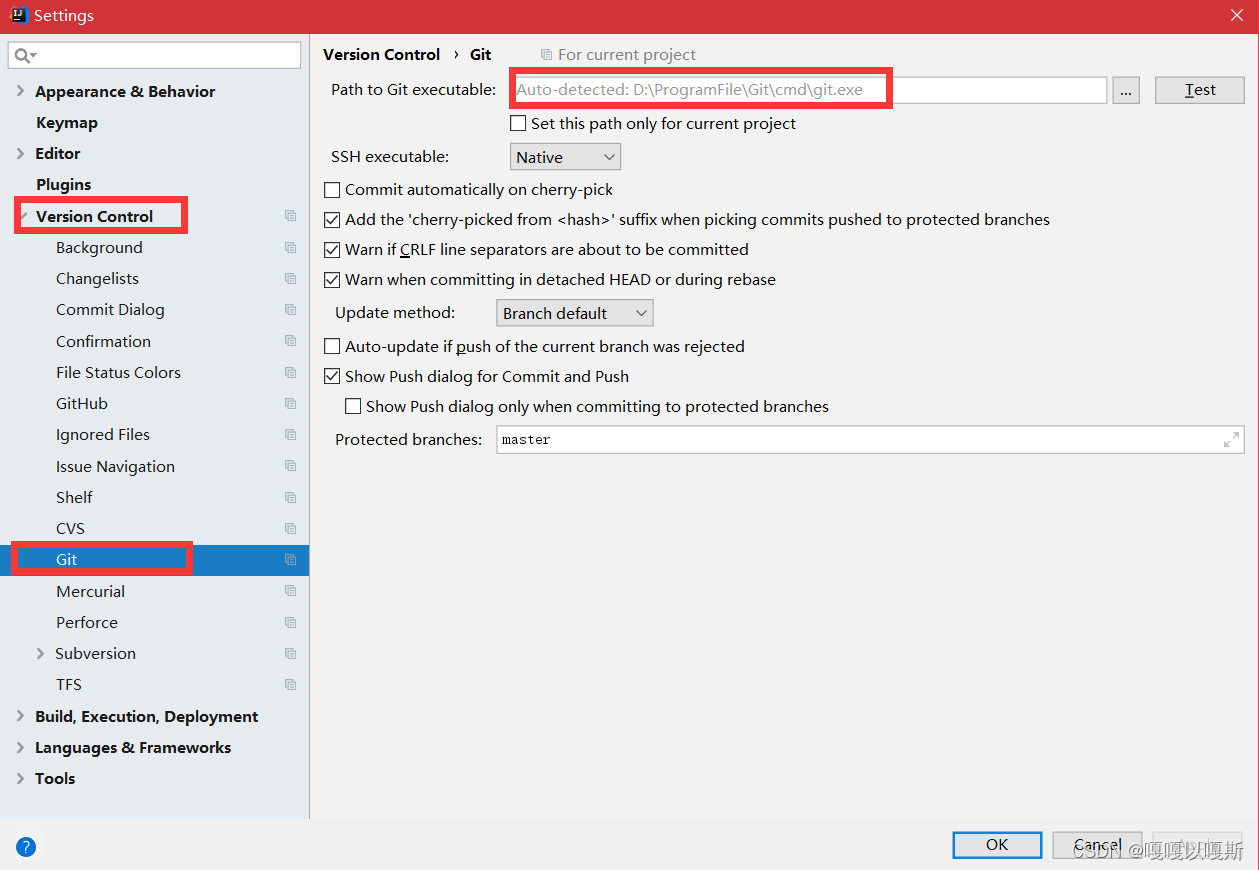Click the project-level icon beside TFS
Viewport: 1259px width, 870px height.
tap(290, 684)
